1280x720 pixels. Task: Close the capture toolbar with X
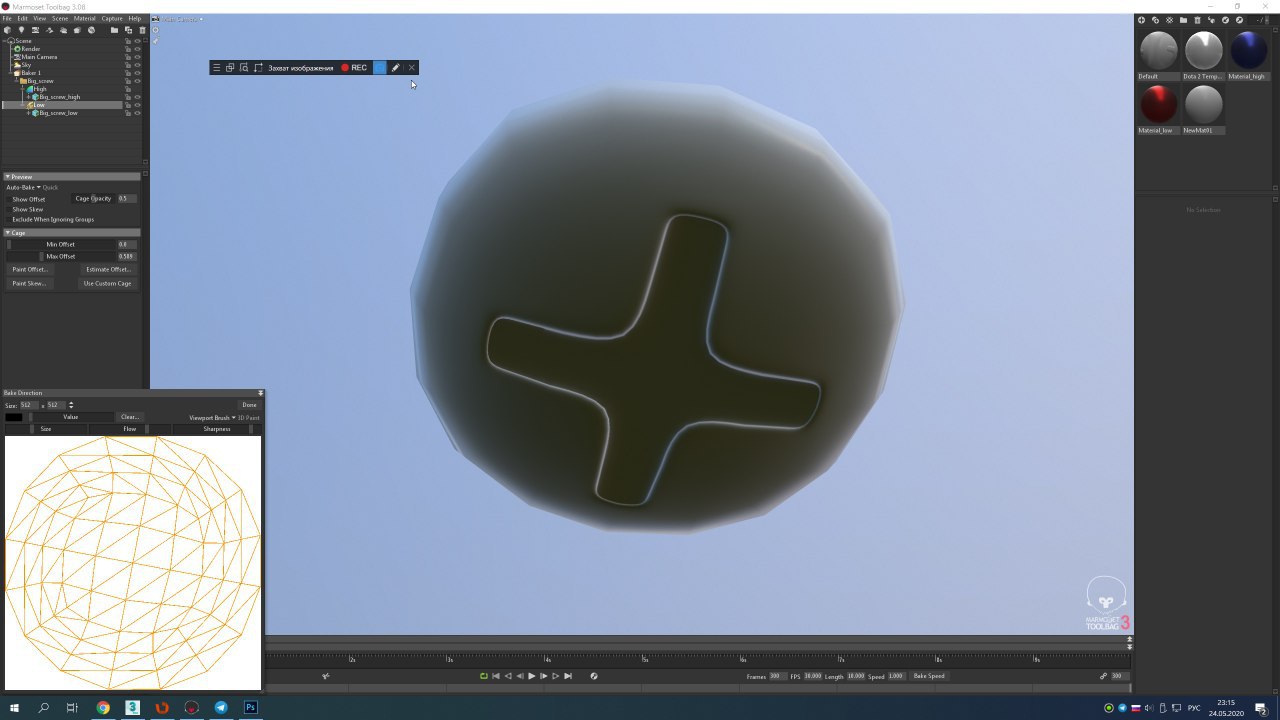(411, 68)
